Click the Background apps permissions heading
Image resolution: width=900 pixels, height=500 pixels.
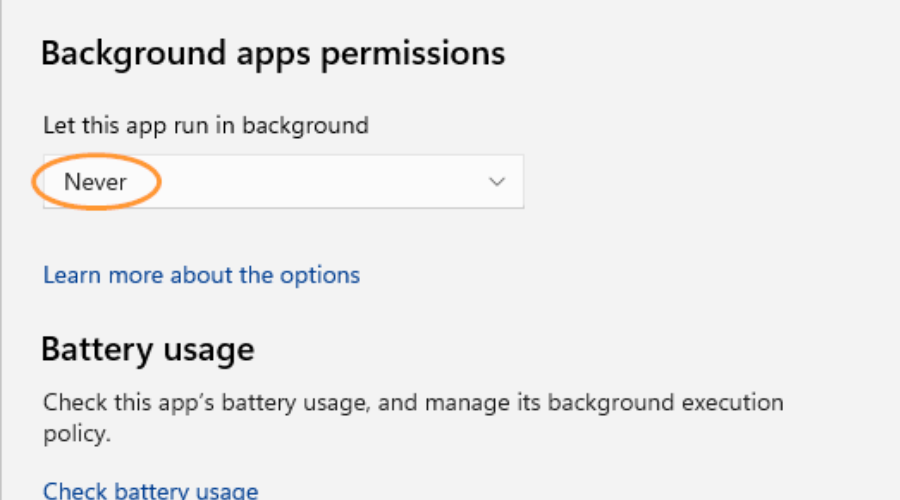tap(273, 53)
